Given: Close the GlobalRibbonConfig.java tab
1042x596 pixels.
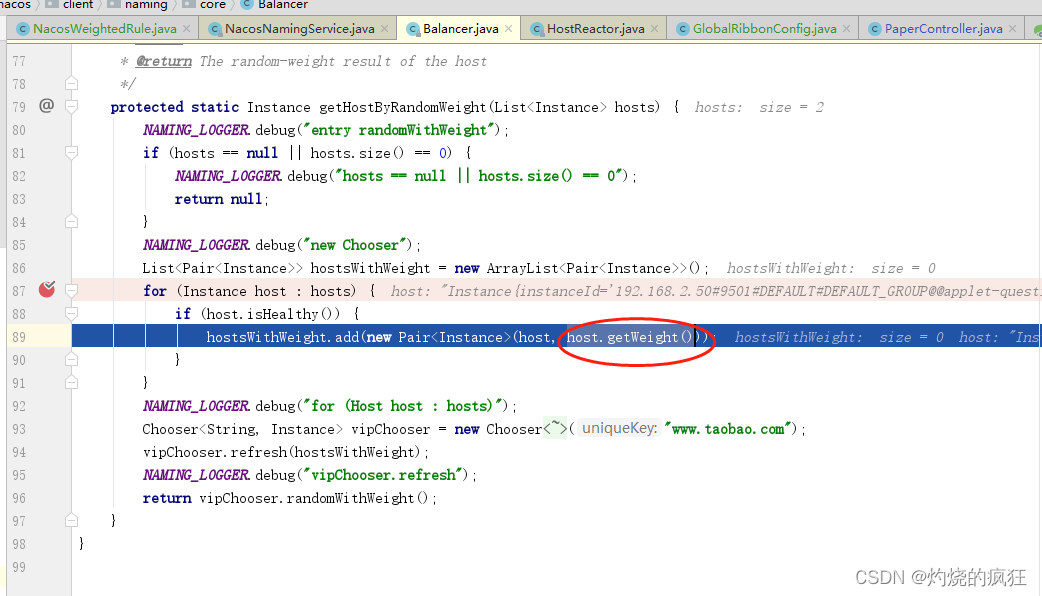Looking at the screenshot, I should (847, 29).
